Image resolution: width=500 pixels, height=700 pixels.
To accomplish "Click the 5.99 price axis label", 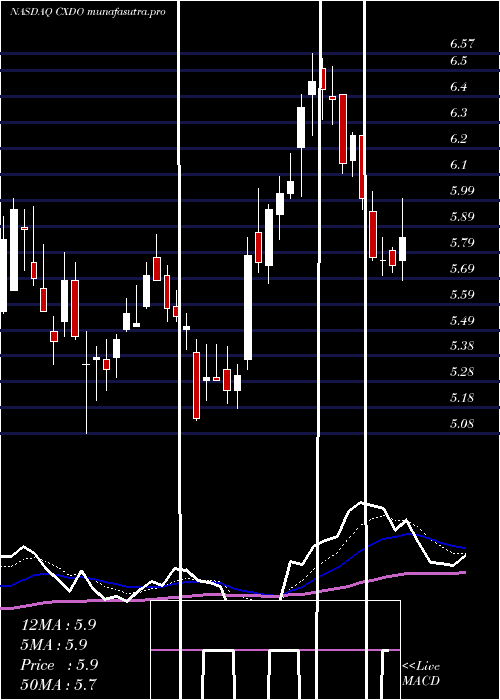I will 462,191.
